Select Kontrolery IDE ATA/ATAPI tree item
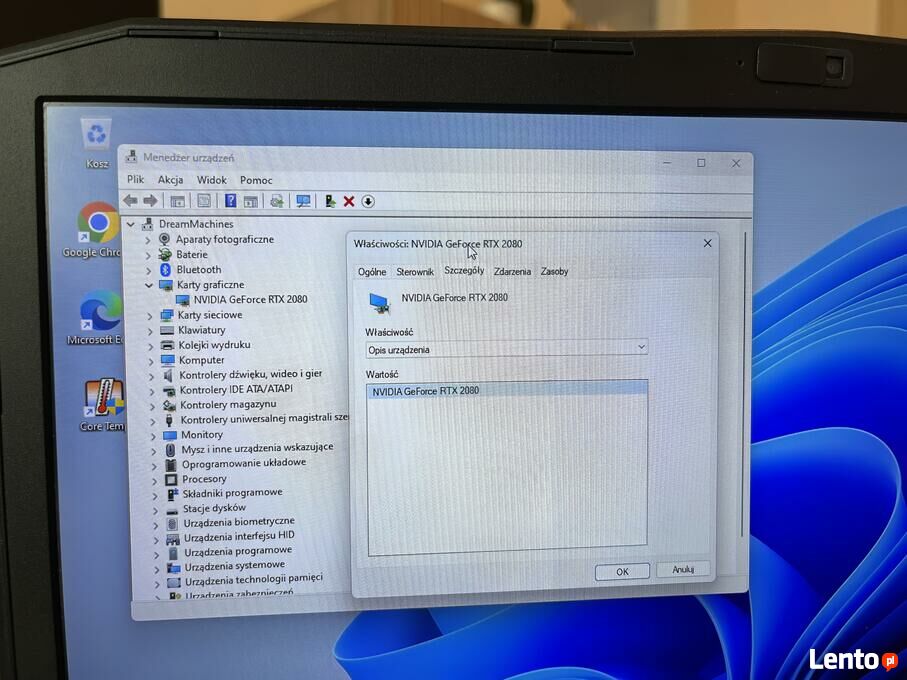 point(236,390)
